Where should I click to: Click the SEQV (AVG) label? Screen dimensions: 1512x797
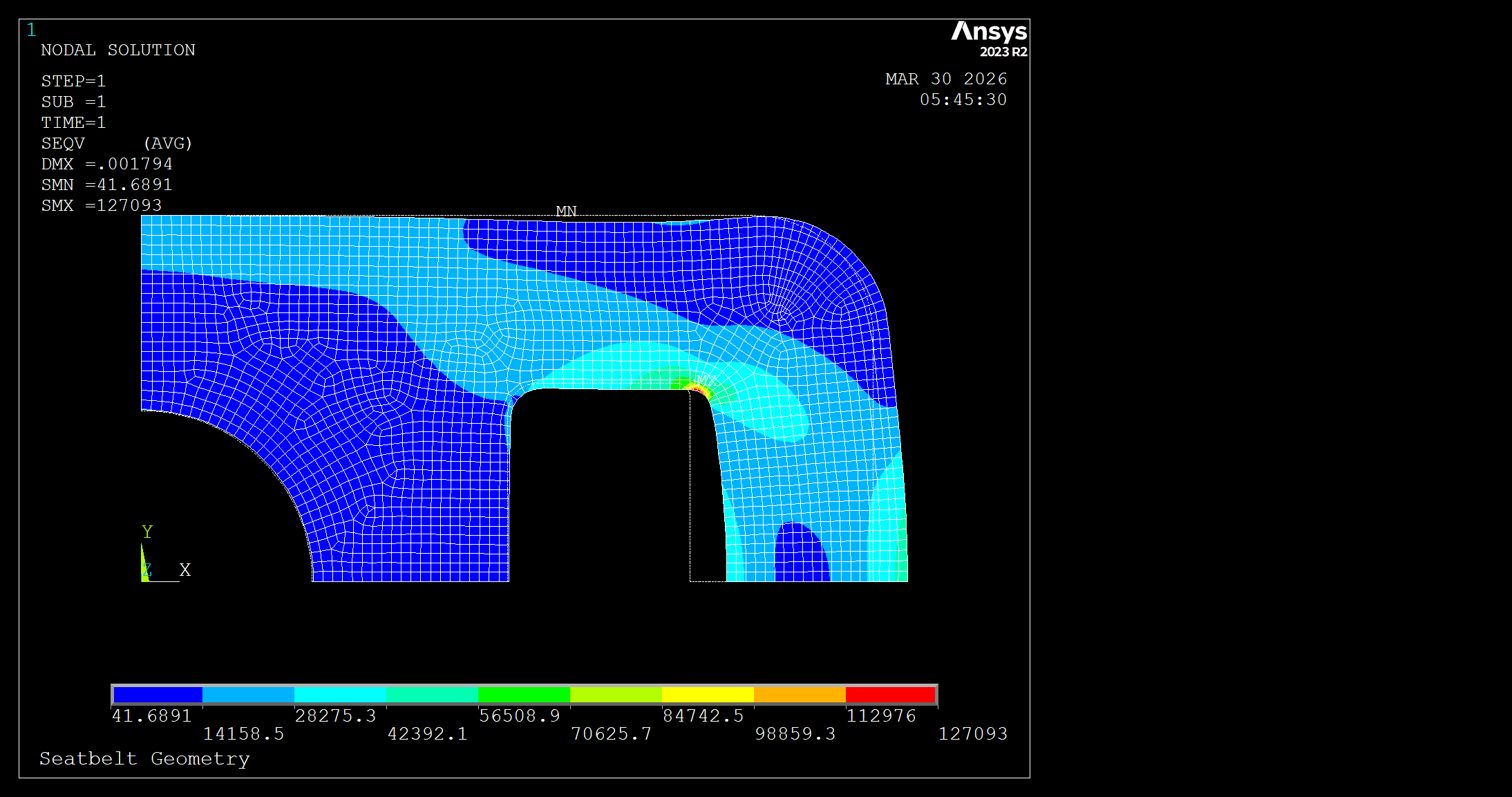pyautogui.click(x=116, y=143)
